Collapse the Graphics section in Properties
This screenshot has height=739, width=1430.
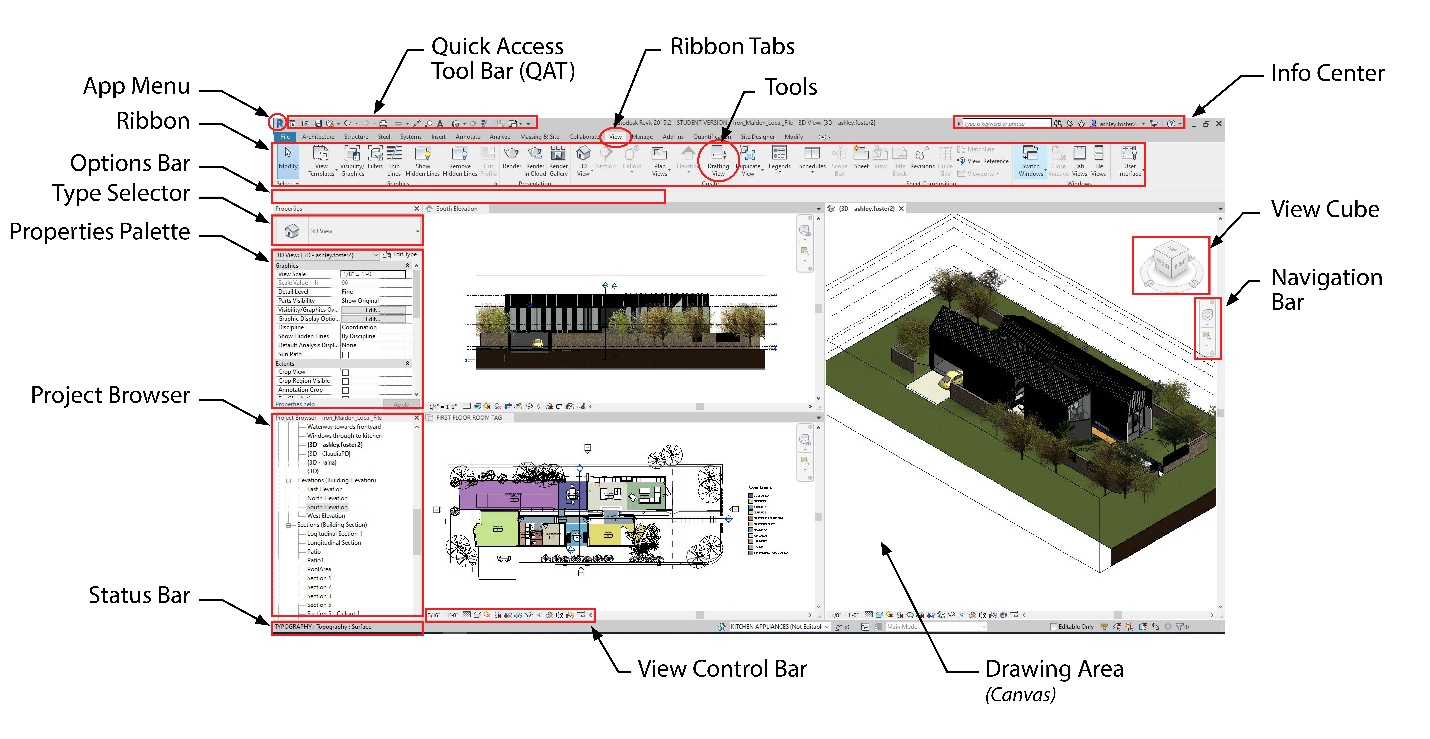point(408,265)
